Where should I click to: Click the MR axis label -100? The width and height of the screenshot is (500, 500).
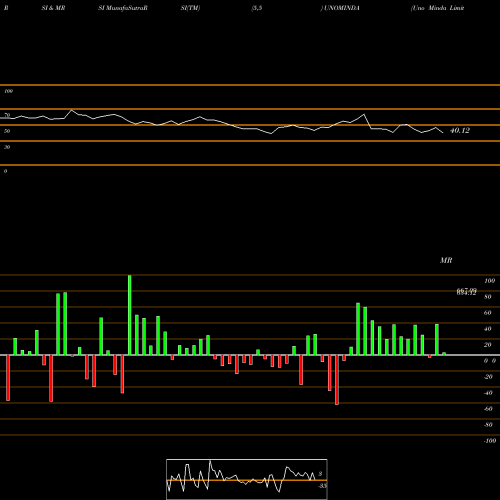pyautogui.click(x=490, y=441)
